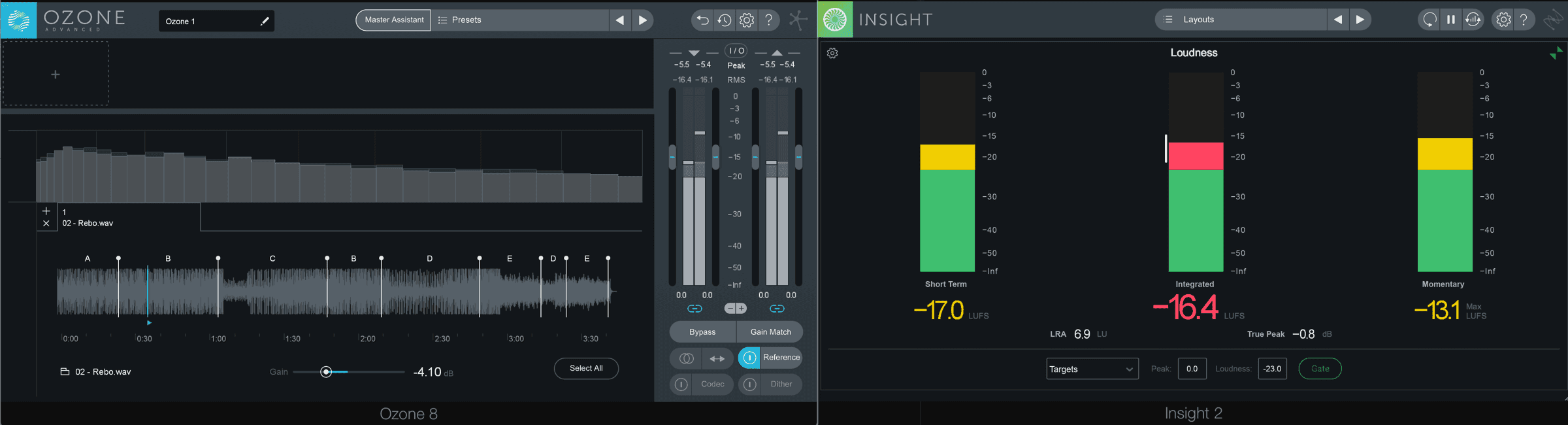Click the reference Gain slider handle
Image resolution: width=1568 pixels, height=425 pixels.
pyautogui.click(x=326, y=372)
